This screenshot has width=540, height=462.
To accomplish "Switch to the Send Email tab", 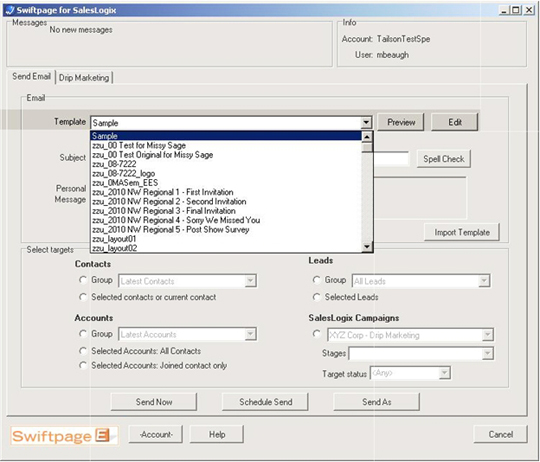I will coord(31,76).
